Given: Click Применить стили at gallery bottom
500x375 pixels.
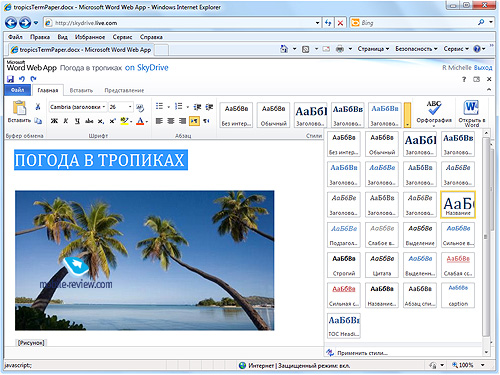Looking at the screenshot, I should pos(362,353).
